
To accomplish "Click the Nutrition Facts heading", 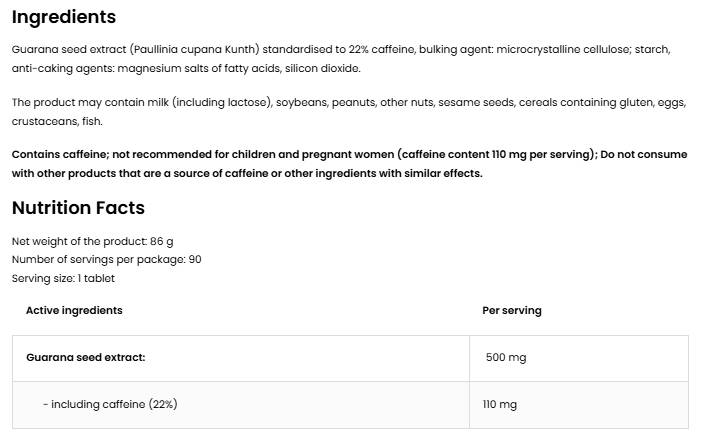I will coord(78,208).
